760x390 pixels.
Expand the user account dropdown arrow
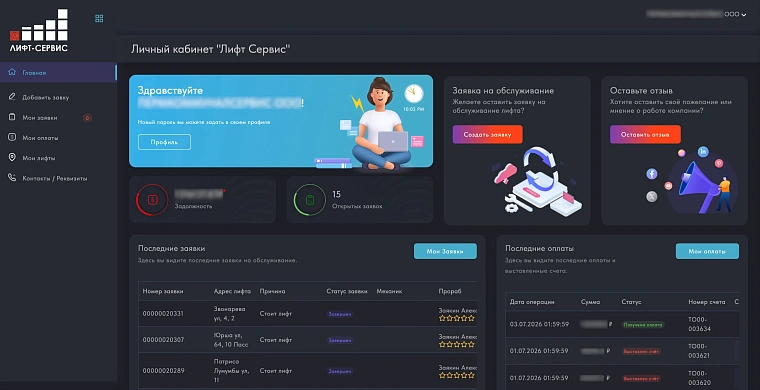tap(744, 15)
